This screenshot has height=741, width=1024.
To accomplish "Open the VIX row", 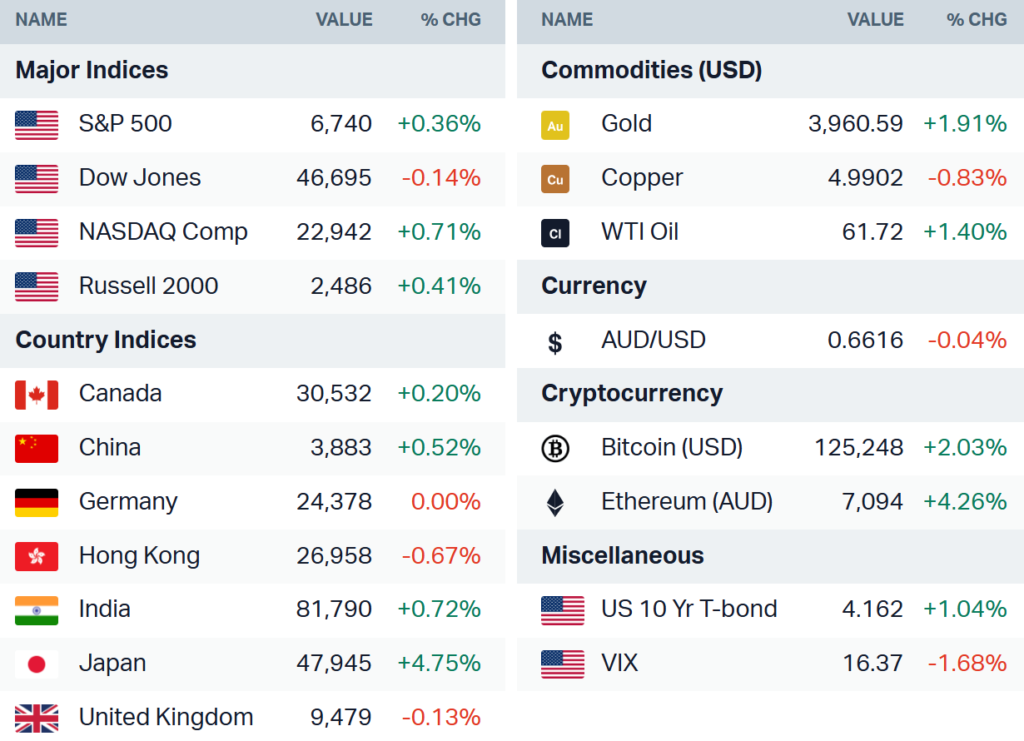I will point(619,663).
